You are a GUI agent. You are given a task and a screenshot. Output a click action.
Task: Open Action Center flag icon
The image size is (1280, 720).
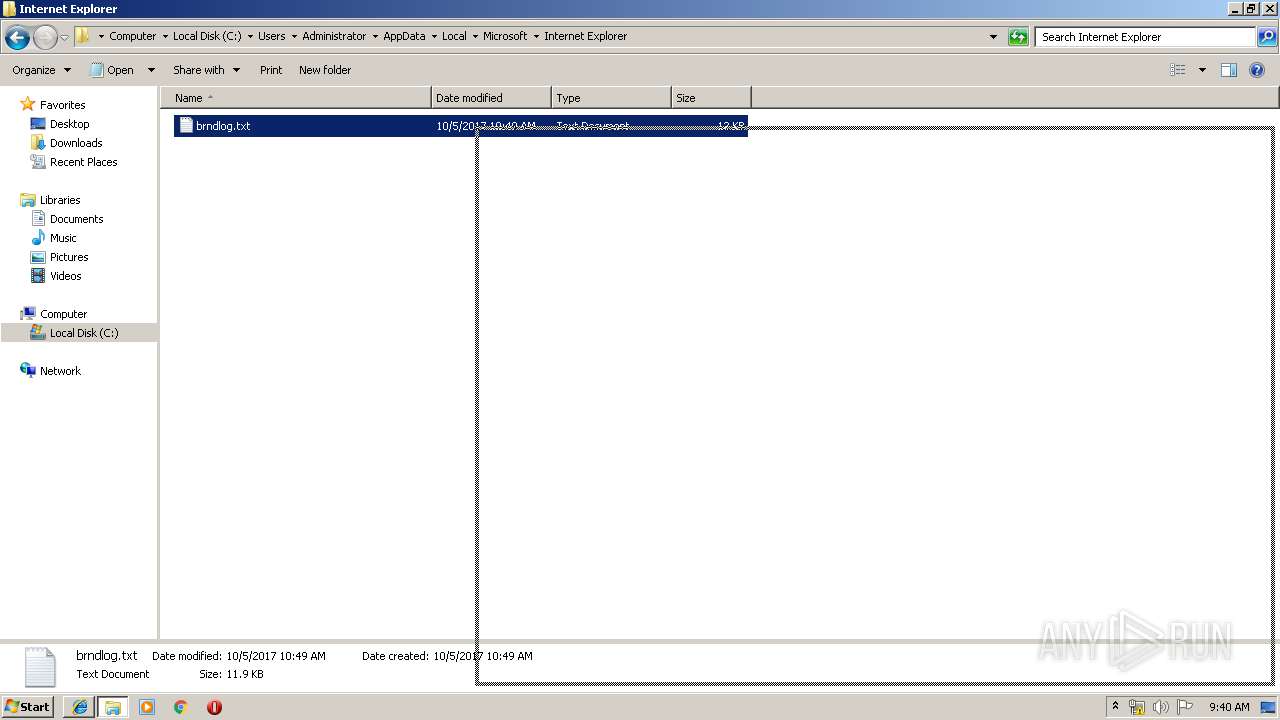(x=1185, y=707)
